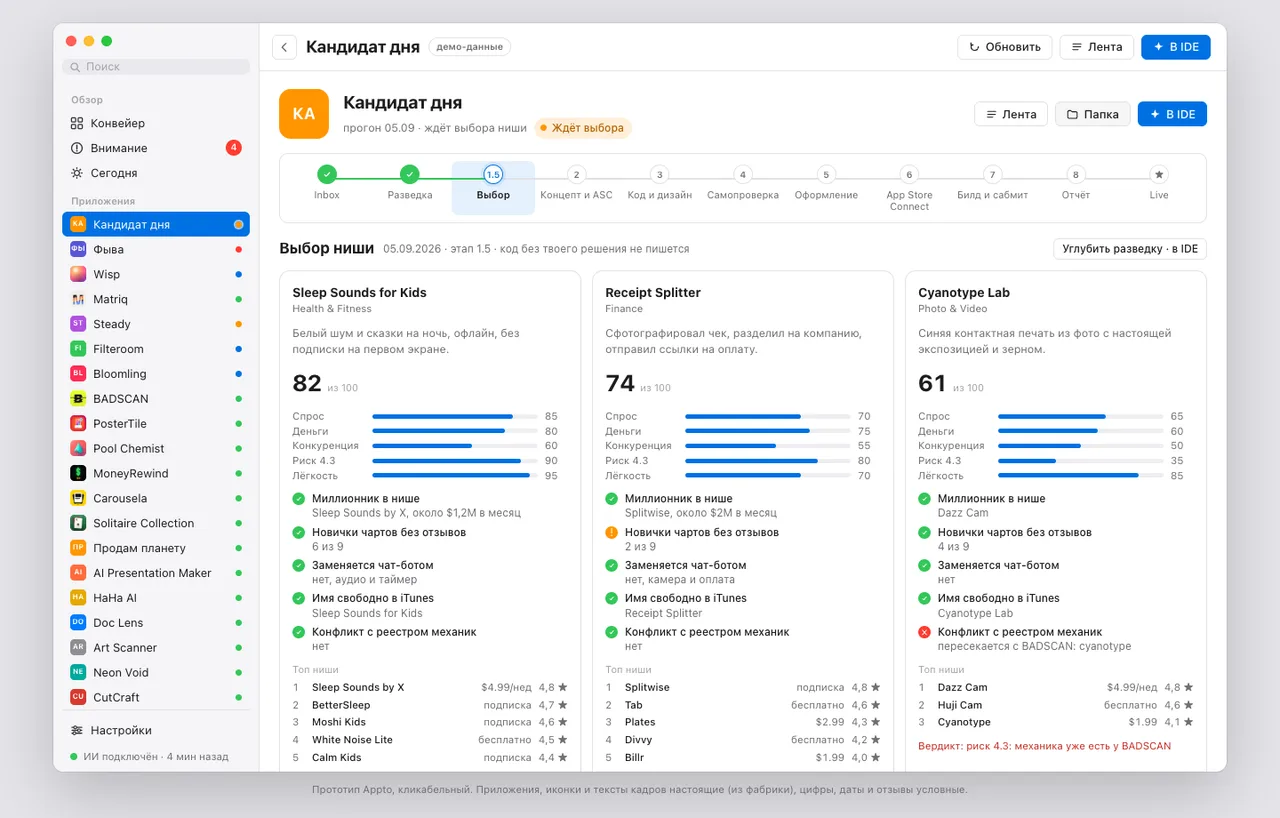Select the Cyanotype Lab card title

click(x=964, y=293)
